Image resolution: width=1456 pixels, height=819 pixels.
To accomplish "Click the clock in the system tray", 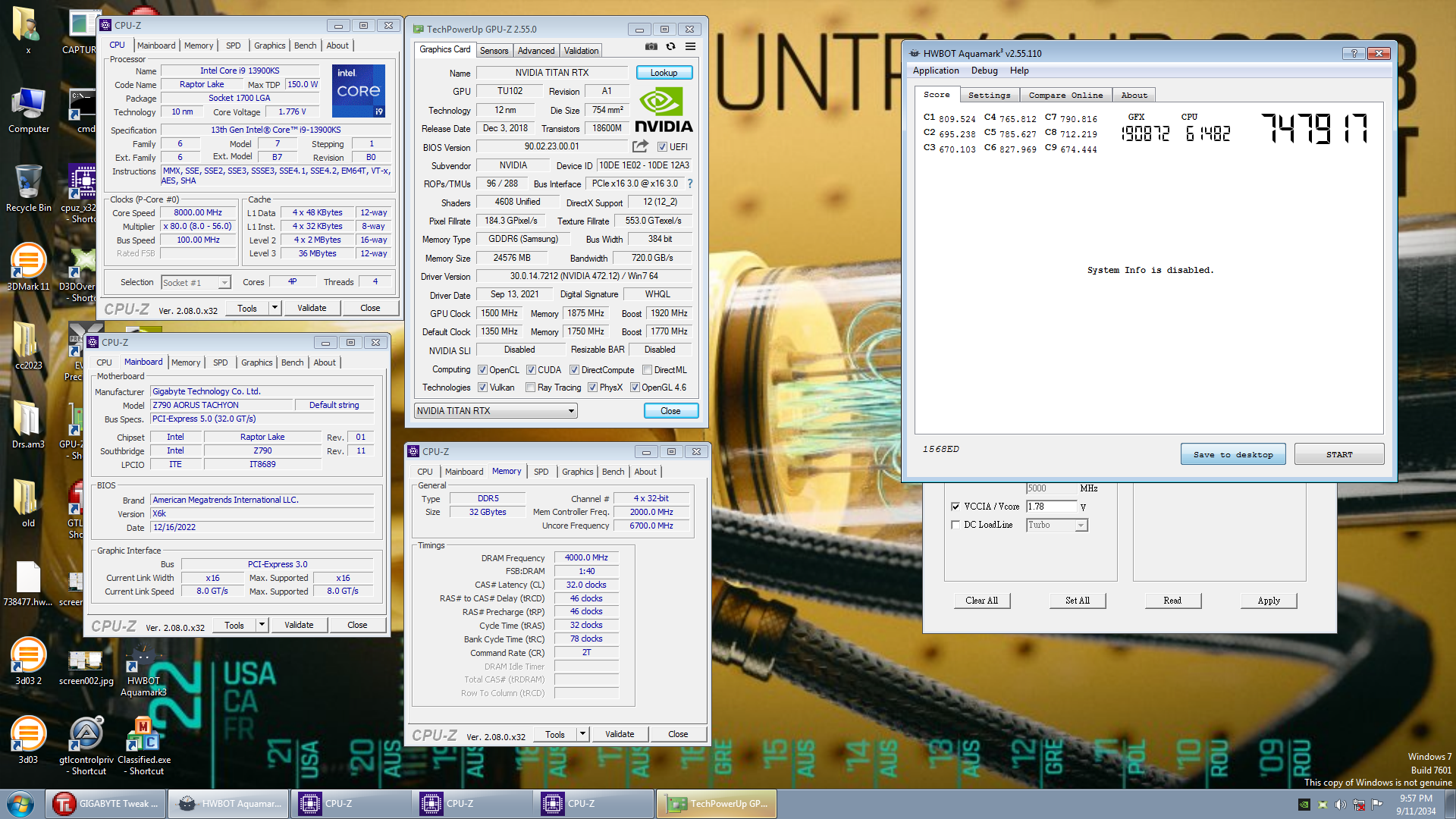I will 1416,805.
